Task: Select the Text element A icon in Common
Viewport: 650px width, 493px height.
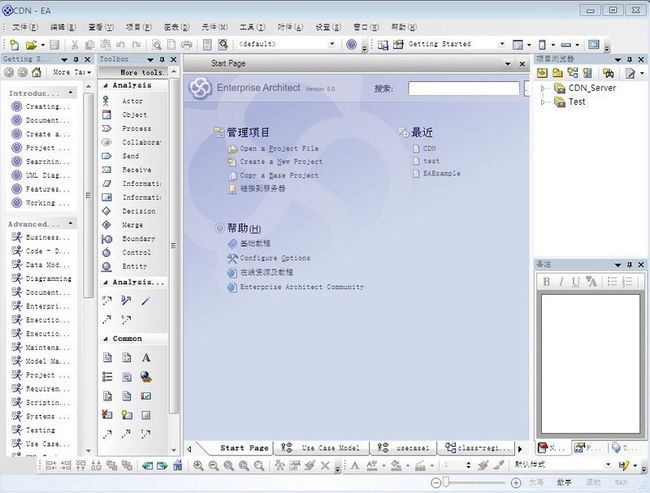Action: [146, 358]
